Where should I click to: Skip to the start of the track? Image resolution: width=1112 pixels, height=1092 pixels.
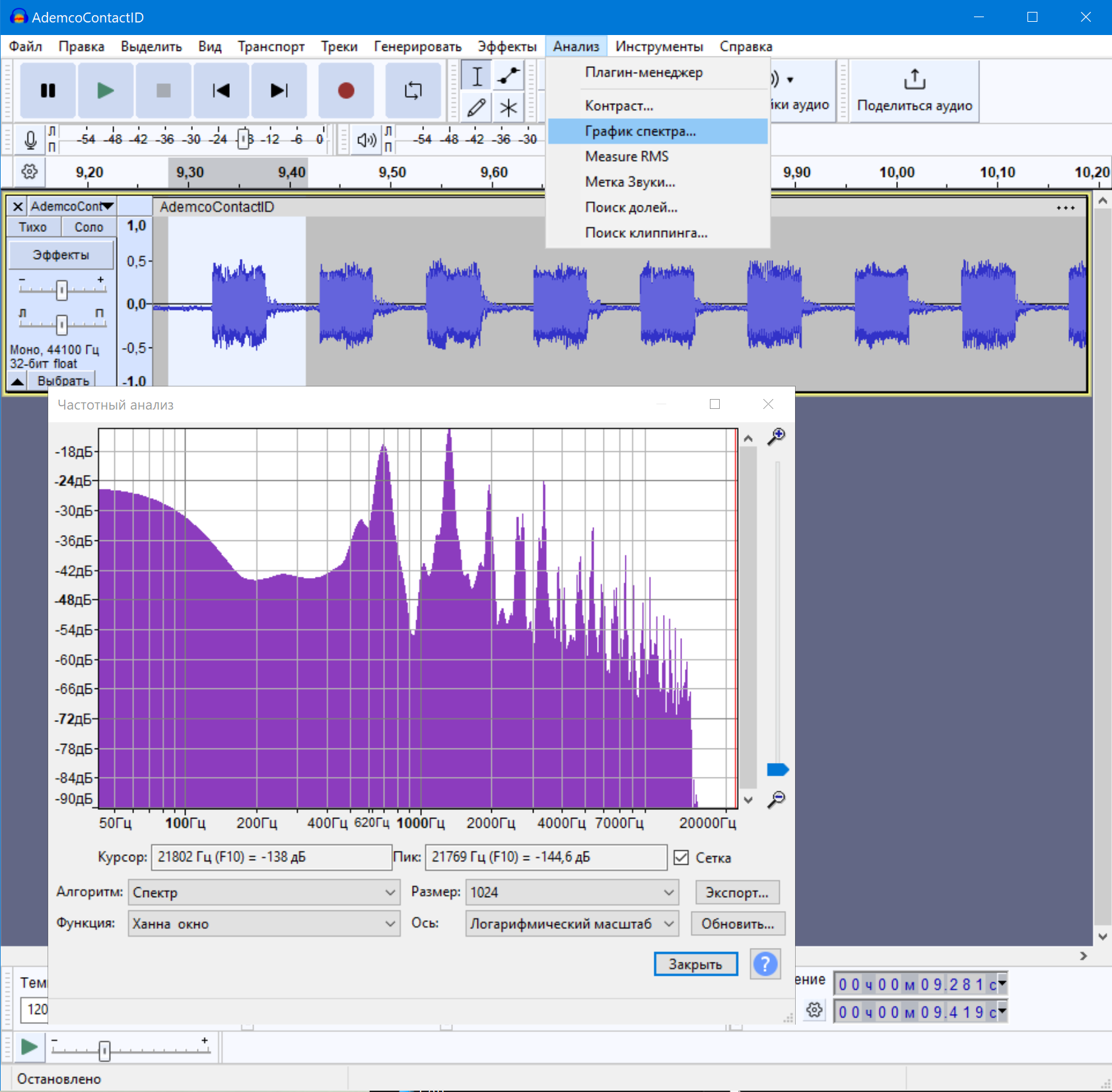(x=221, y=91)
